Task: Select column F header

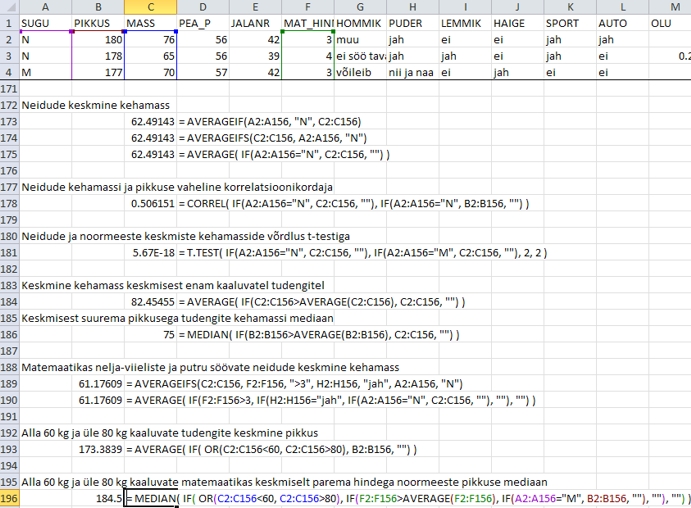Action: click(308, 7)
